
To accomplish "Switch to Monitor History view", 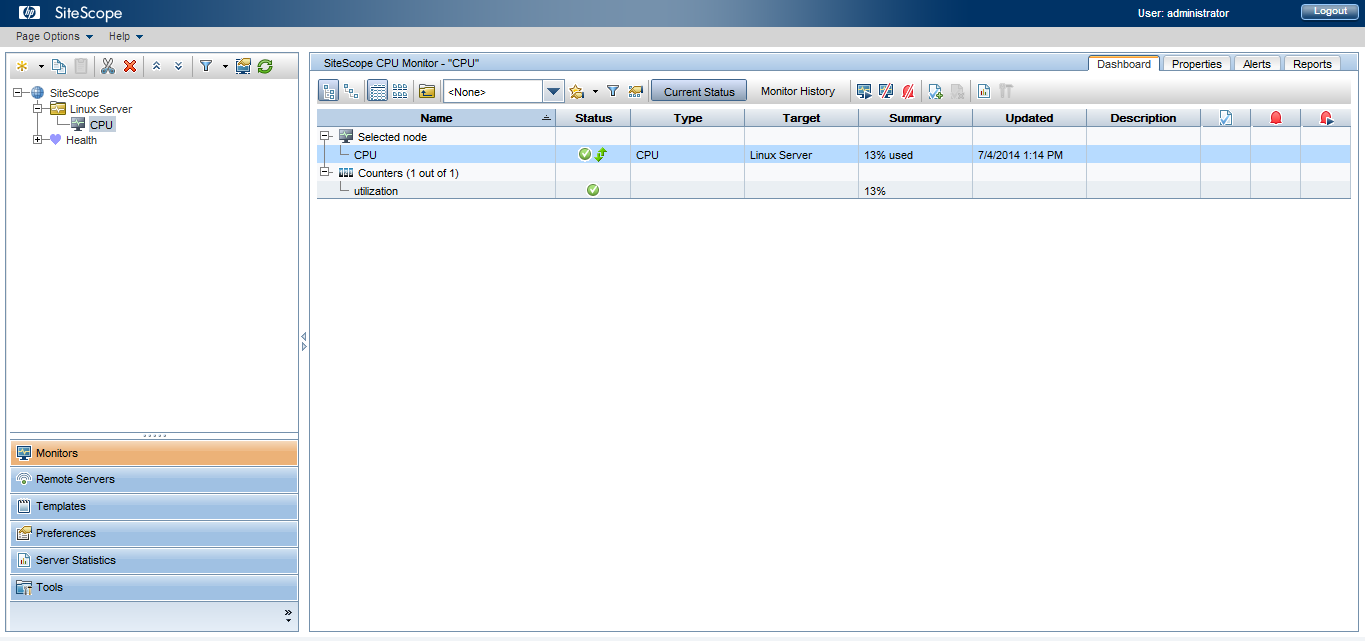I will 798,91.
